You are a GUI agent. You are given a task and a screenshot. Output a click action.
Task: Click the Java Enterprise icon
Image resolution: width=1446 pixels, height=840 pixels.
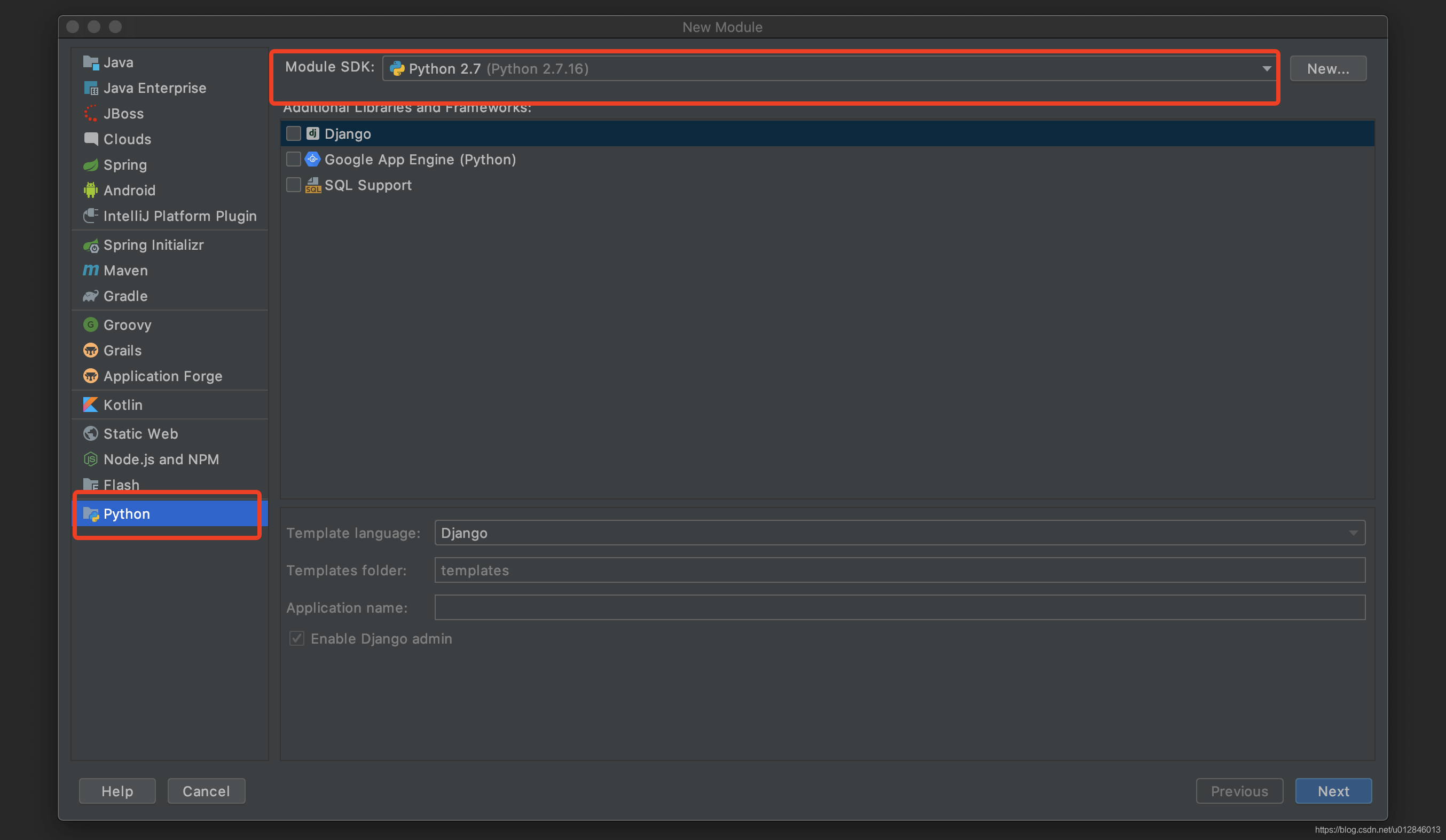[x=91, y=88]
